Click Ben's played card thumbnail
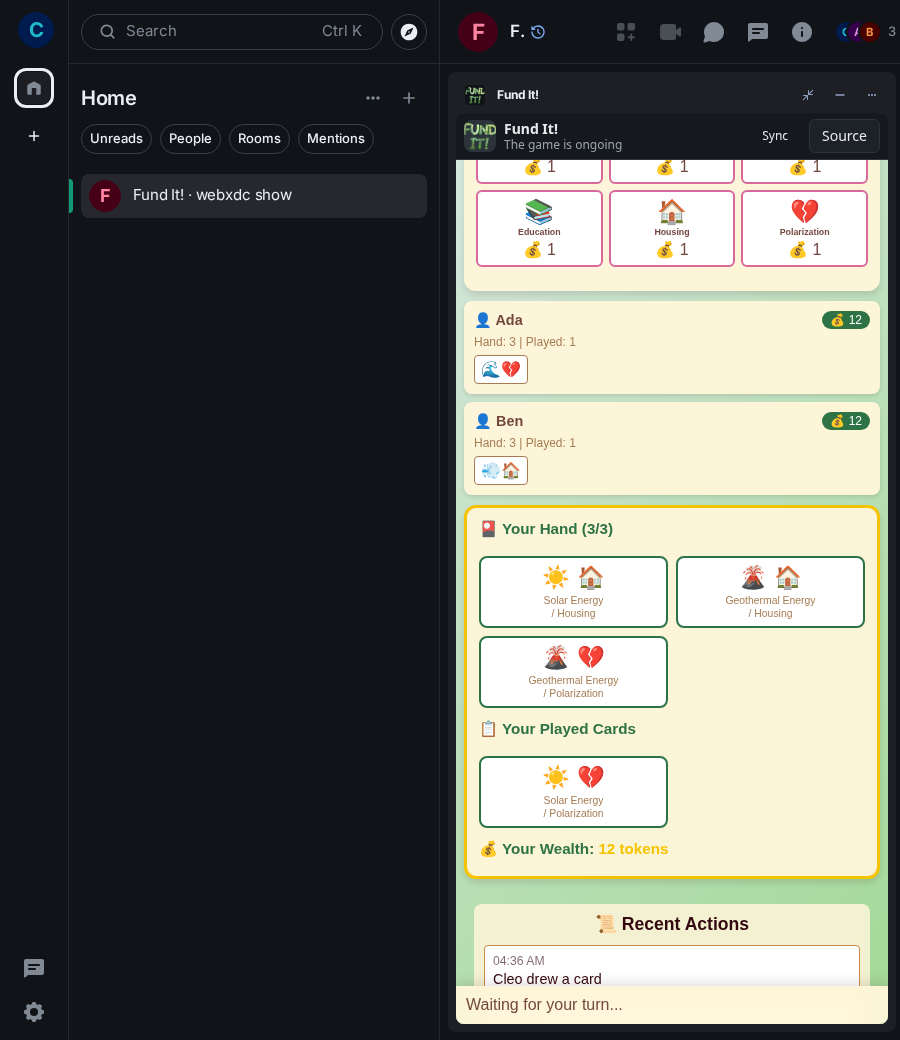This screenshot has width=900, height=1040. (x=501, y=470)
